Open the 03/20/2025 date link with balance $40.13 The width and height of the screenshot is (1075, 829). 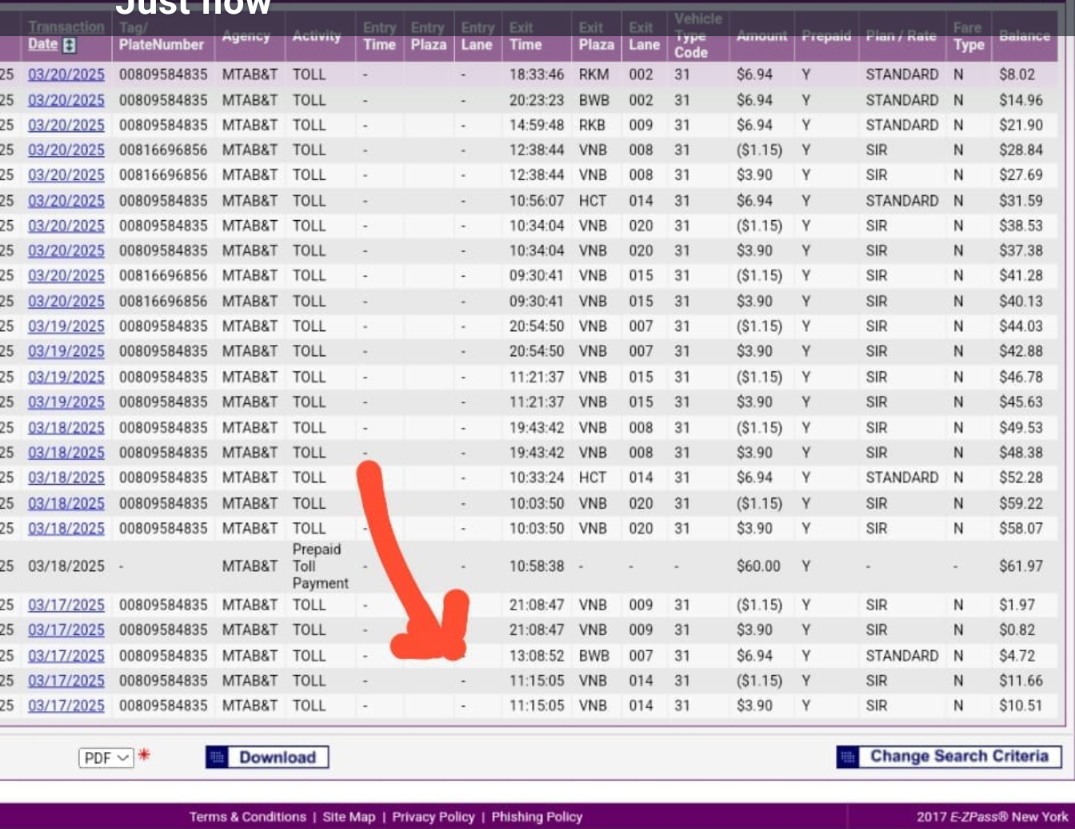(x=67, y=301)
